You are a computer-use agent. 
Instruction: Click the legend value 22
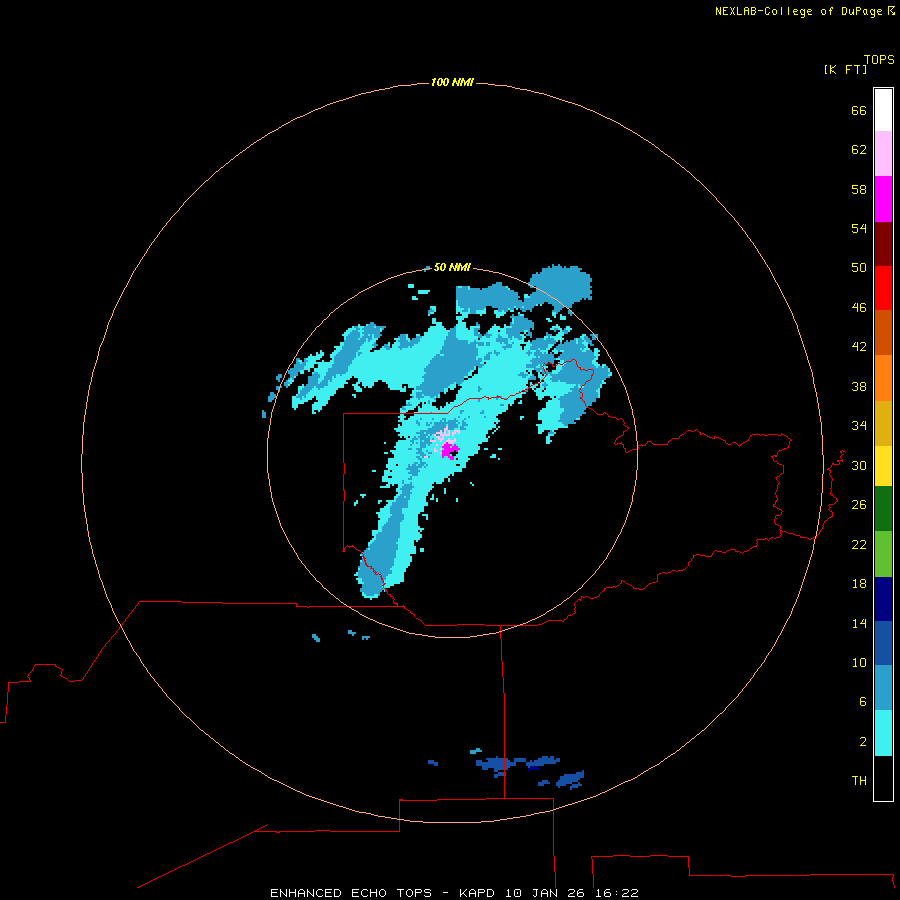point(859,544)
